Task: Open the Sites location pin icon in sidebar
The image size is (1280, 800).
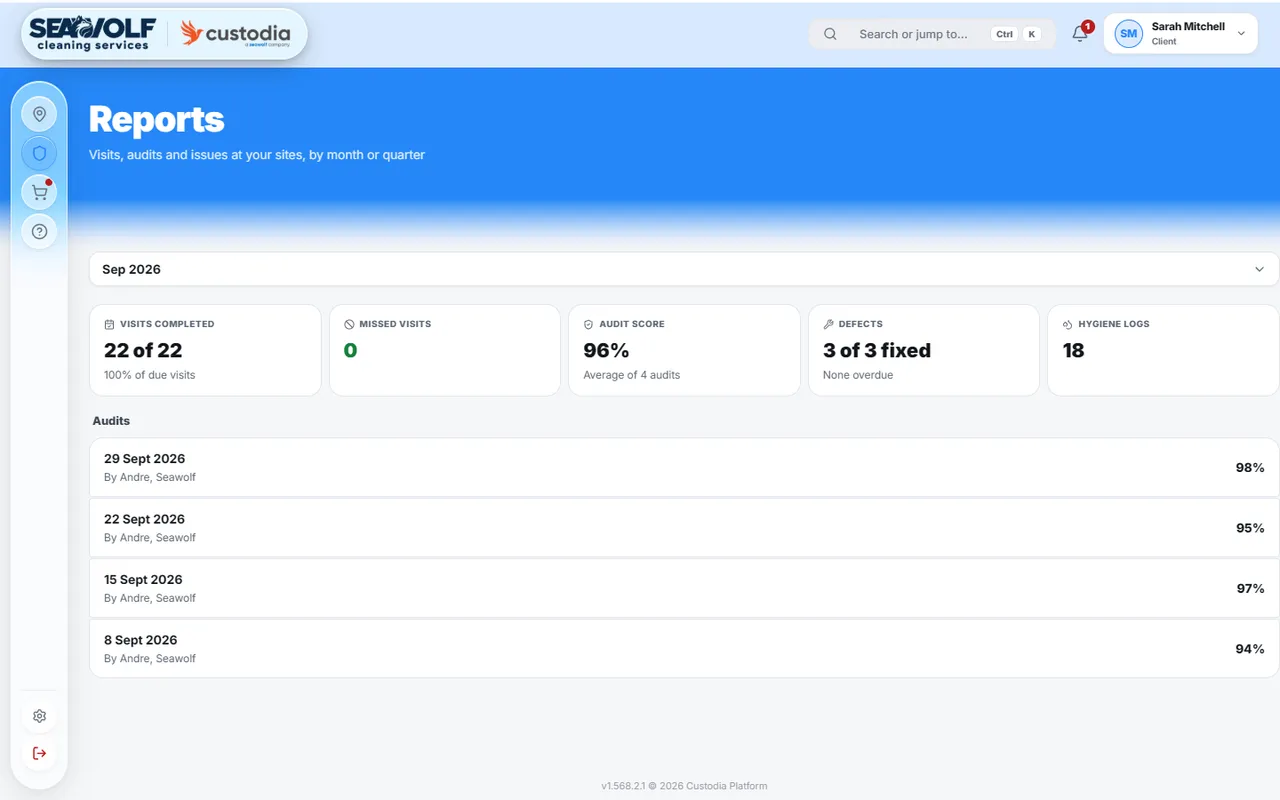Action: (39, 114)
